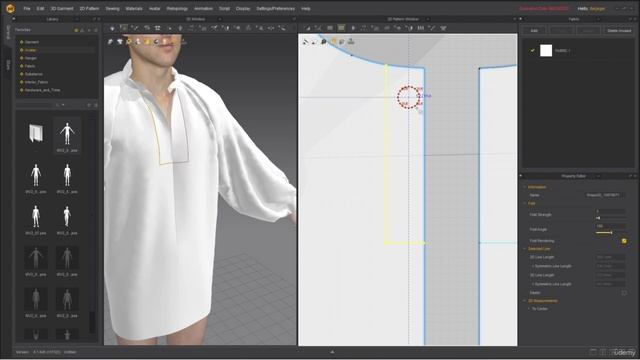Open the 2D Pattern Window header dropdown
The image size is (640, 360).
click(427, 19)
